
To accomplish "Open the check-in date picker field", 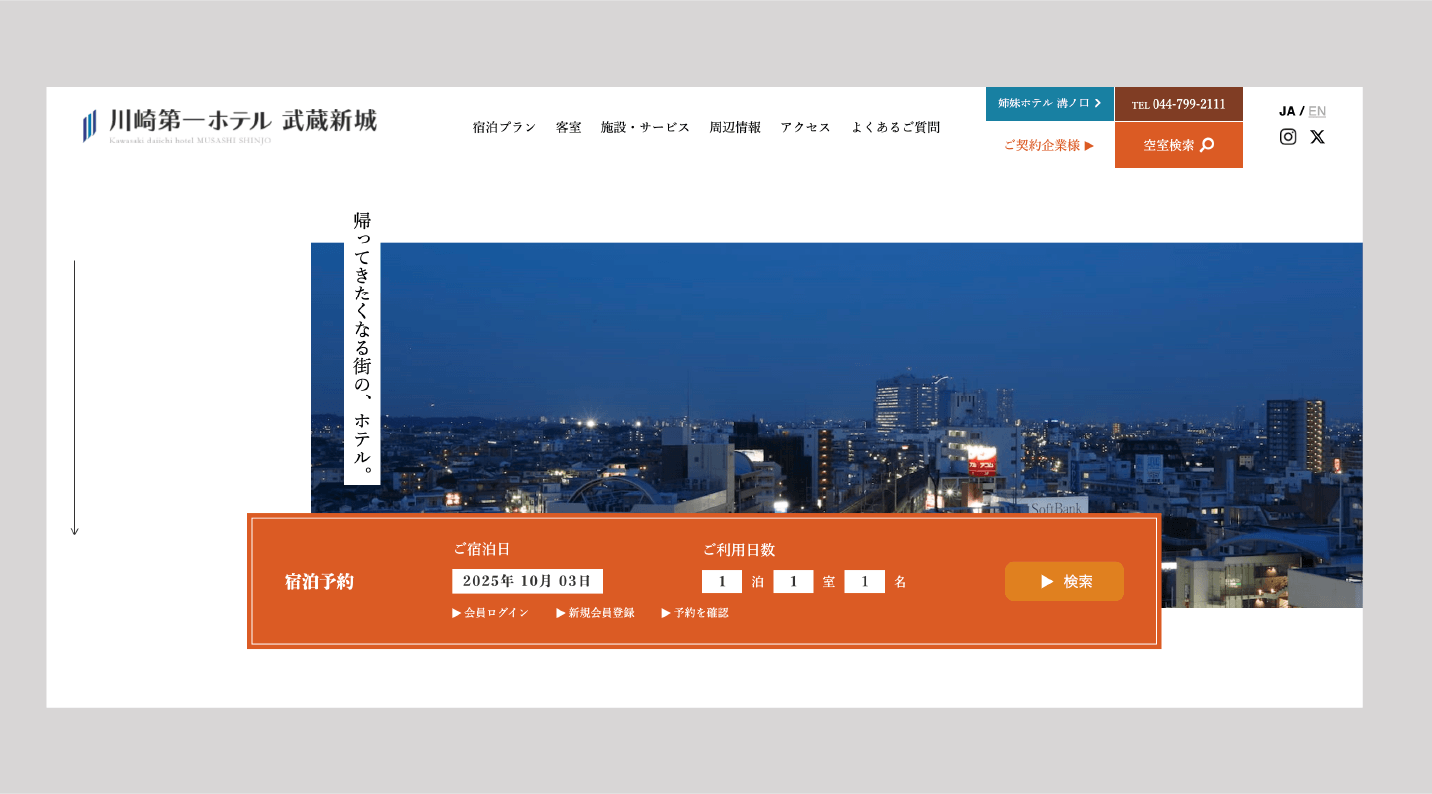I will pos(527,581).
